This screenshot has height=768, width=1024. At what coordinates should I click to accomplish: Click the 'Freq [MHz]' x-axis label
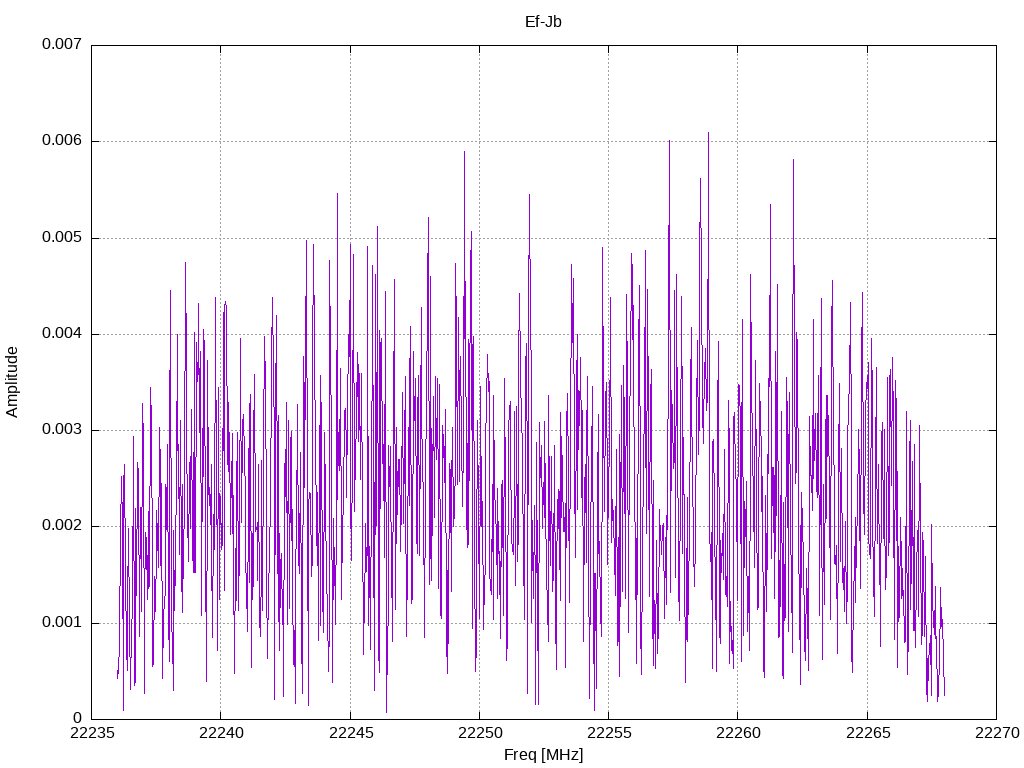[543, 755]
